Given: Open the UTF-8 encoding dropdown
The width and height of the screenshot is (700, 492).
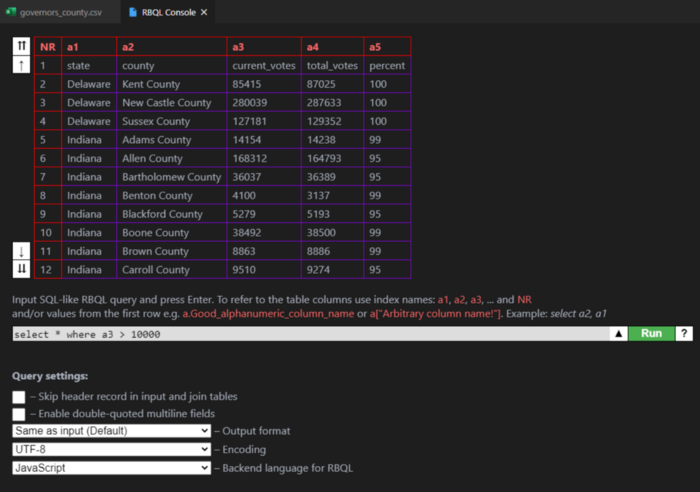Looking at the screenshot, I should 111,449.
